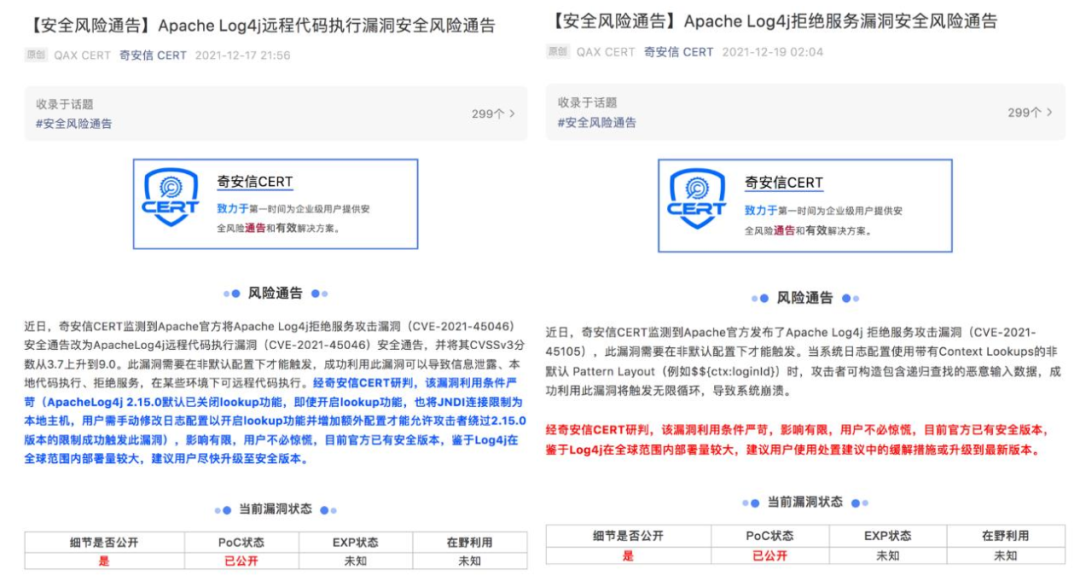1080x587 pixels.
Task: Click the Log4j远程代码执行漏洞 article title
Action: coord(260,26)
